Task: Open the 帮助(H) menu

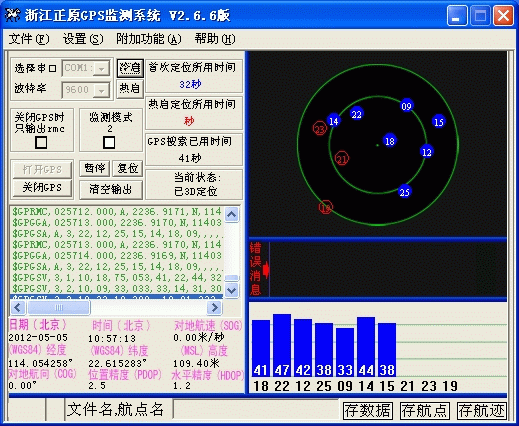Action: click(x=215, y=39)
